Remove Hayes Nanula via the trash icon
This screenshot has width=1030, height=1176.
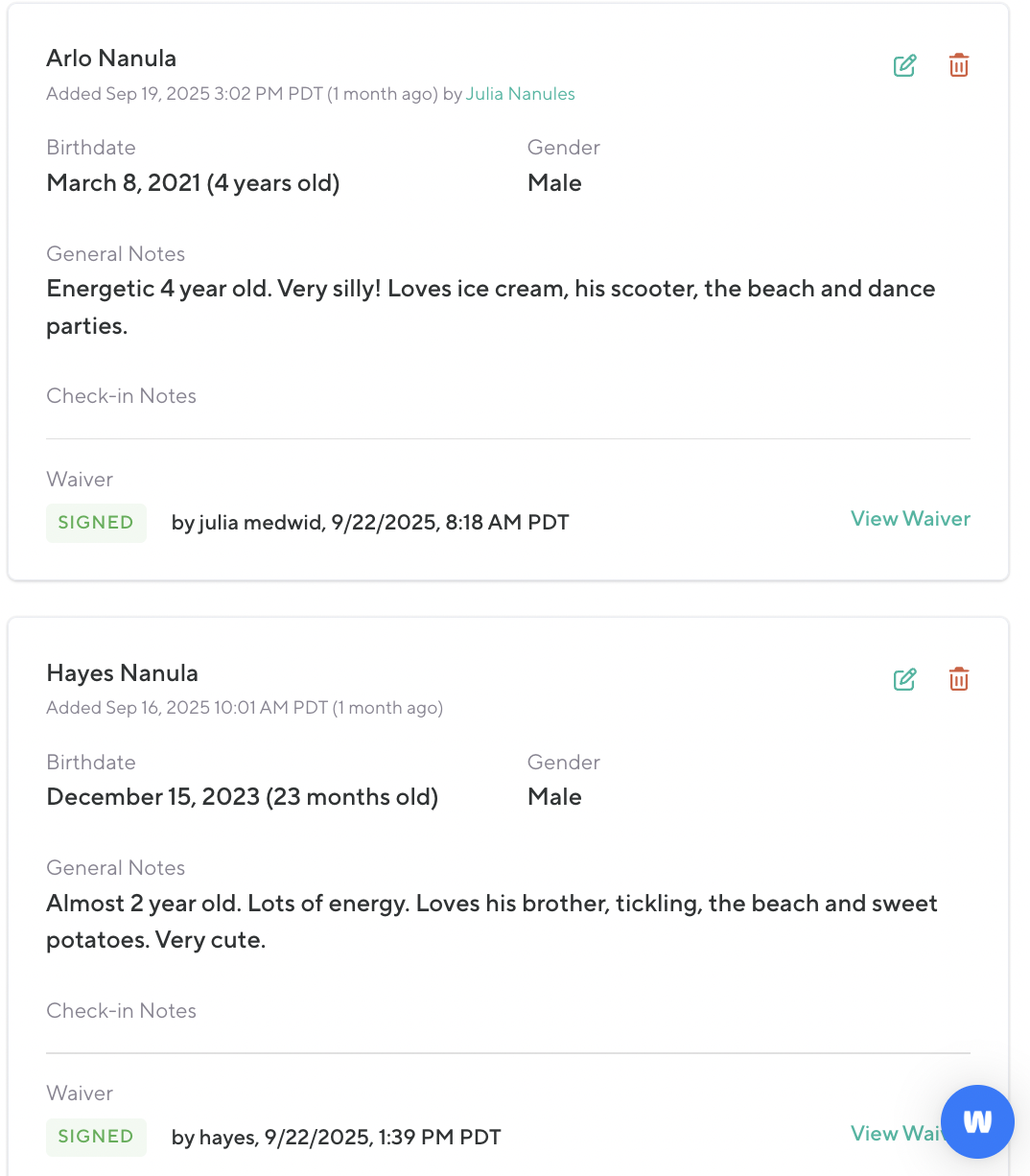(x=958, y=679)
